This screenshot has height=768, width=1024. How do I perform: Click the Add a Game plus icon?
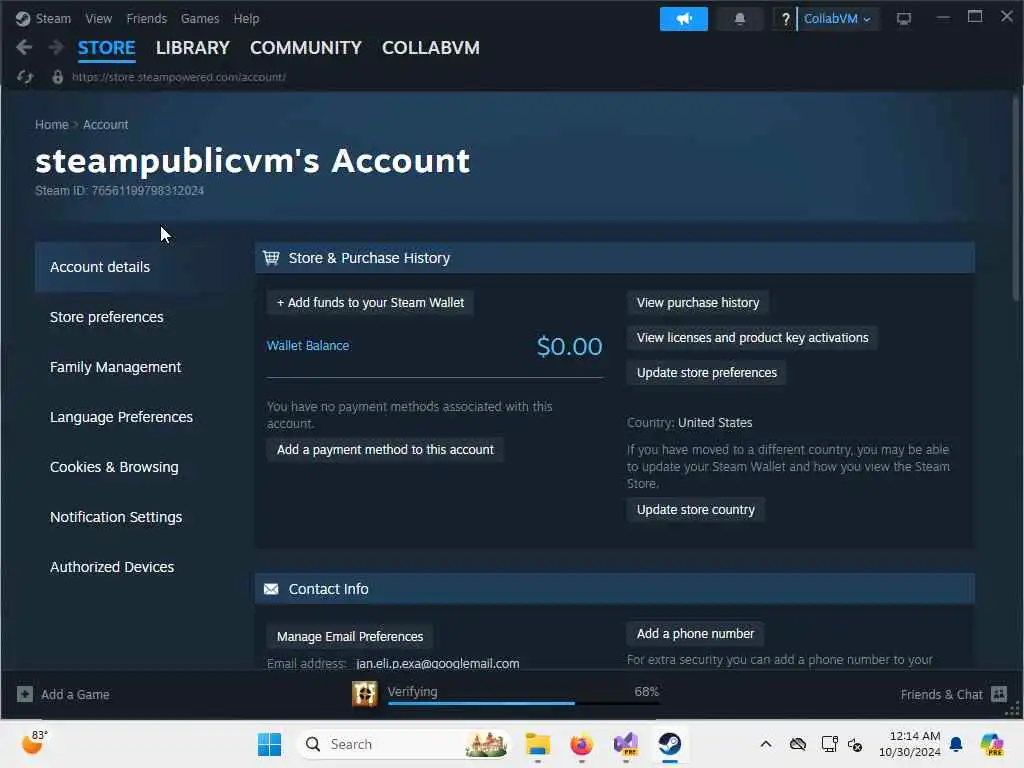[x=25, y=694]
